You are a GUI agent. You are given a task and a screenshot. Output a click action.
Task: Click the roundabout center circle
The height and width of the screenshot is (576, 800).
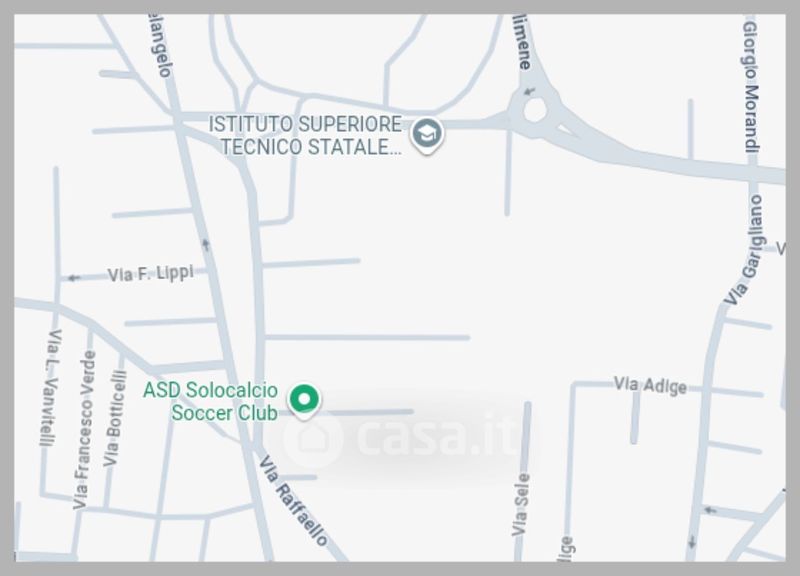coord(535,110)
